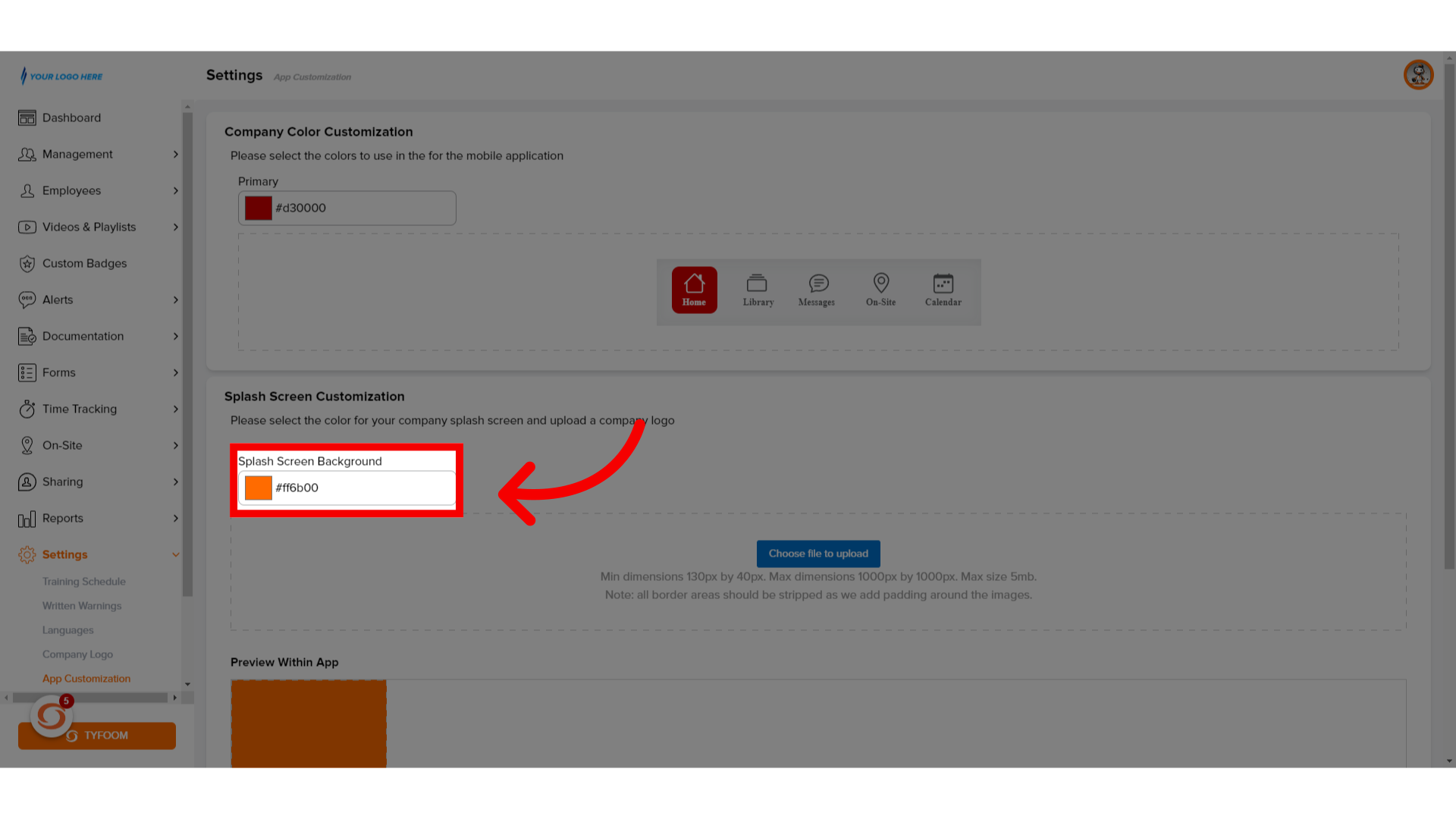The height and width of the screenshot is (819, 1456).
Task: Click Choose file to upload button
Action: (818, 553)
